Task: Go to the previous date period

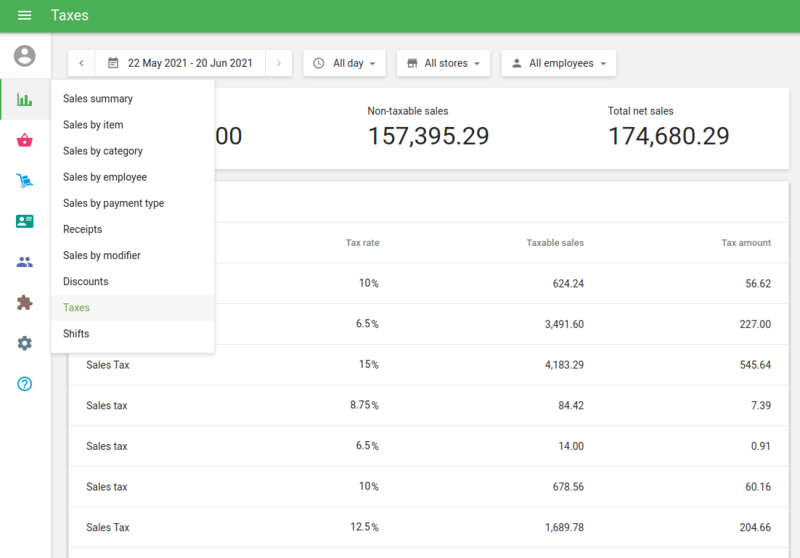Action: pyautogui.click(x=81, y=63)
